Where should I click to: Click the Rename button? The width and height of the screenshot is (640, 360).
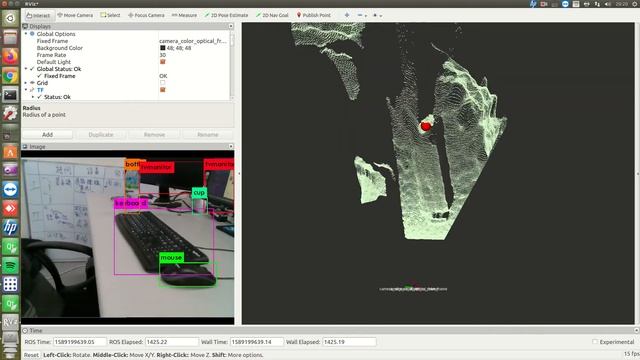(x=208, y=134)
